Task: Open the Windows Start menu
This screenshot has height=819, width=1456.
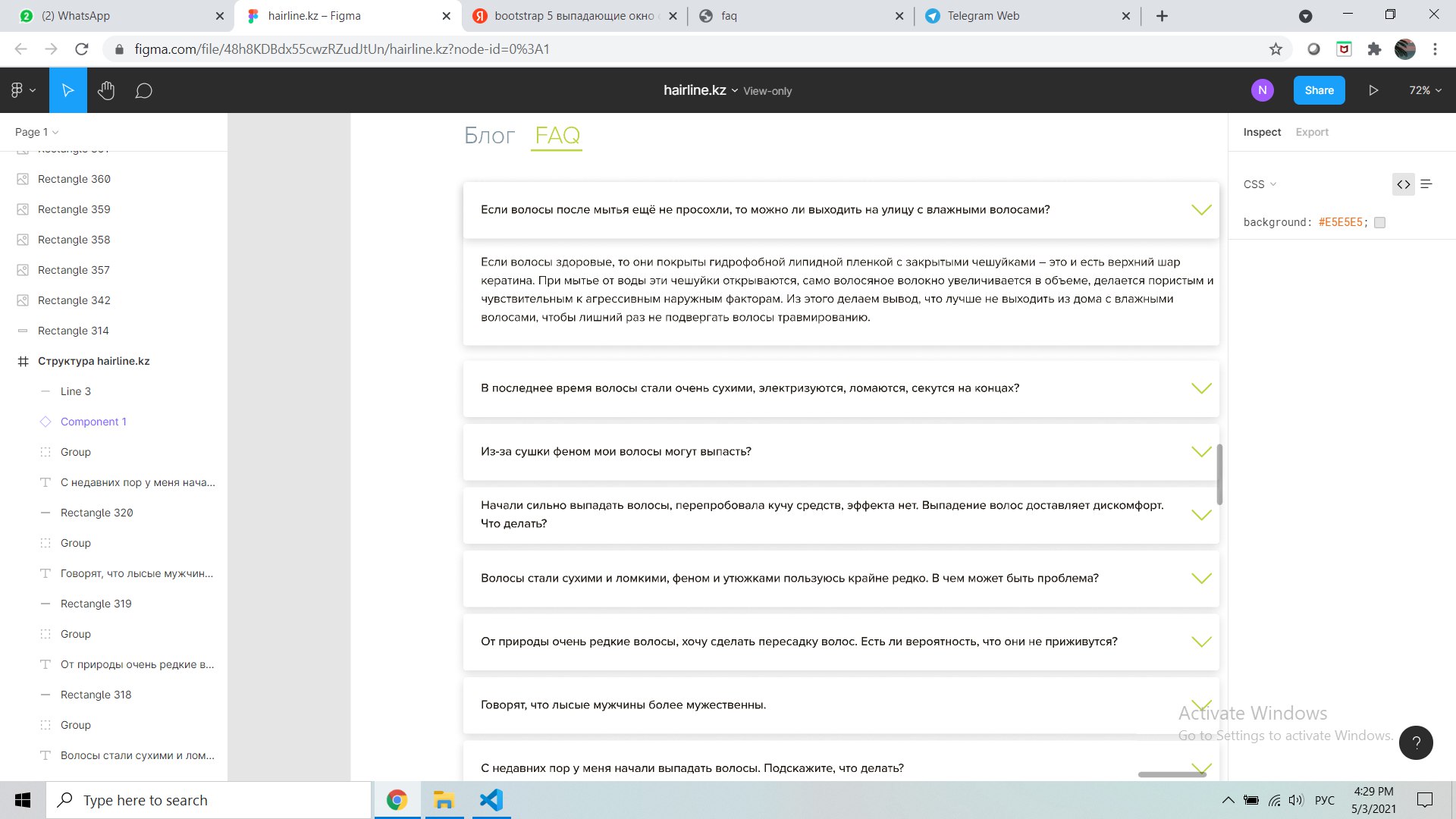Action: point(23,800)
